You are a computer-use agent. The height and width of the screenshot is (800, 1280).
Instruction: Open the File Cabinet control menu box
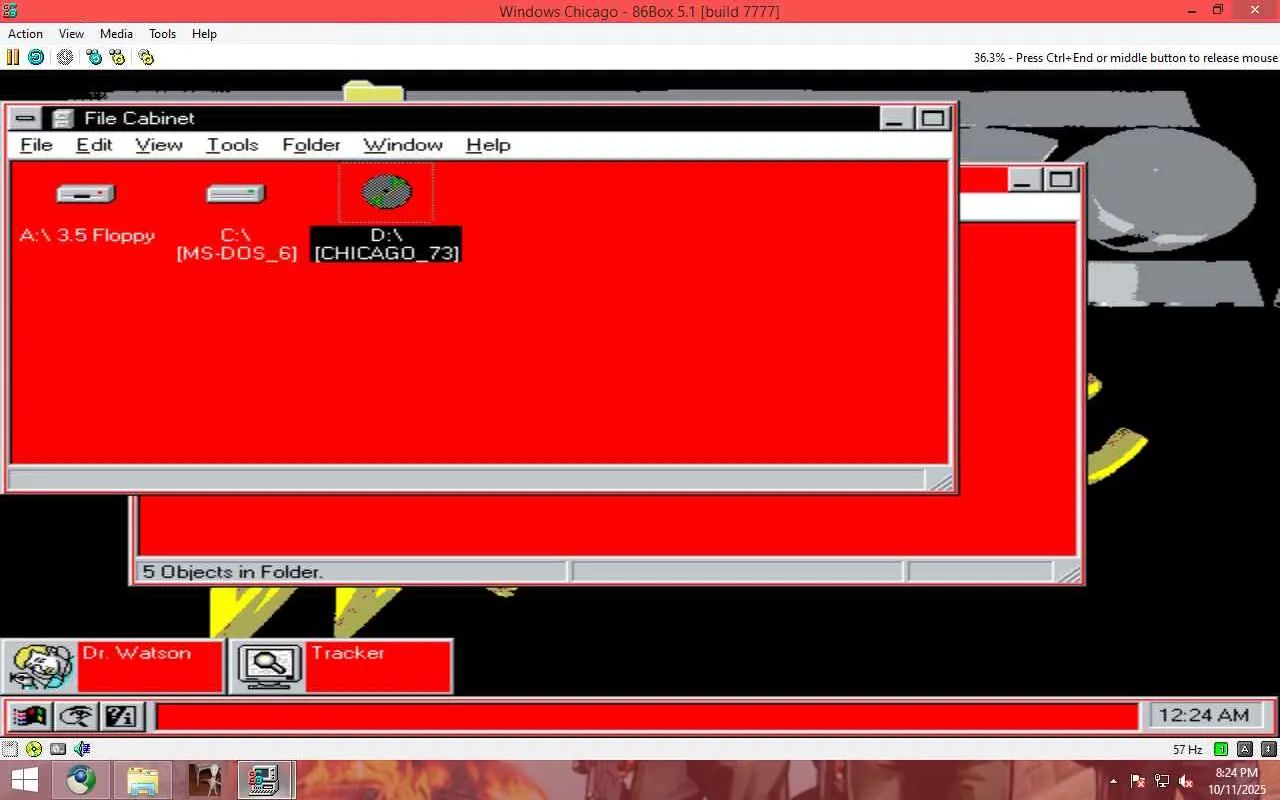(x=26, y=118)
